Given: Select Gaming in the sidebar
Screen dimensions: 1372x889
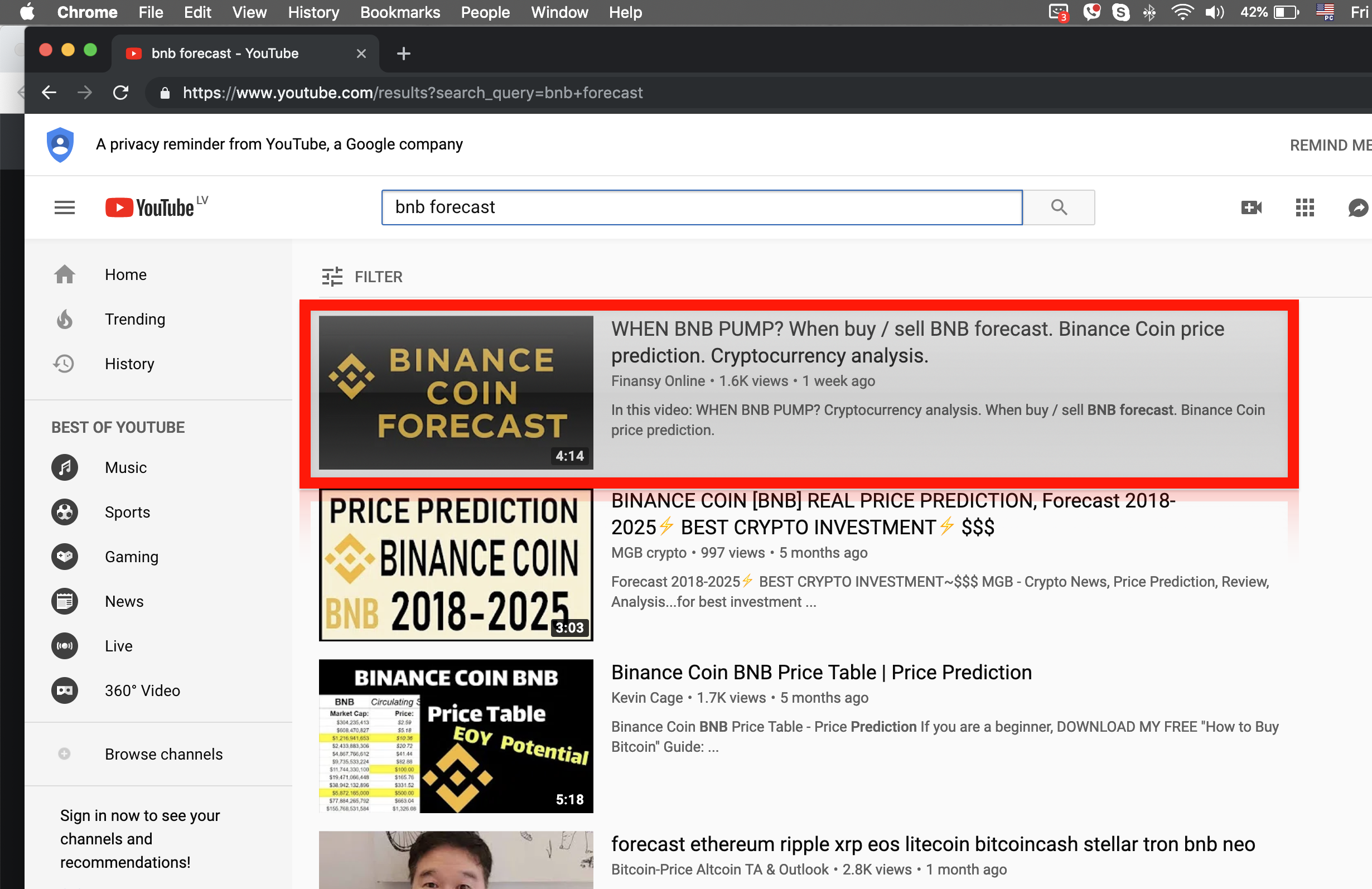Looking at the screenshot, I should tap(158, 557).
